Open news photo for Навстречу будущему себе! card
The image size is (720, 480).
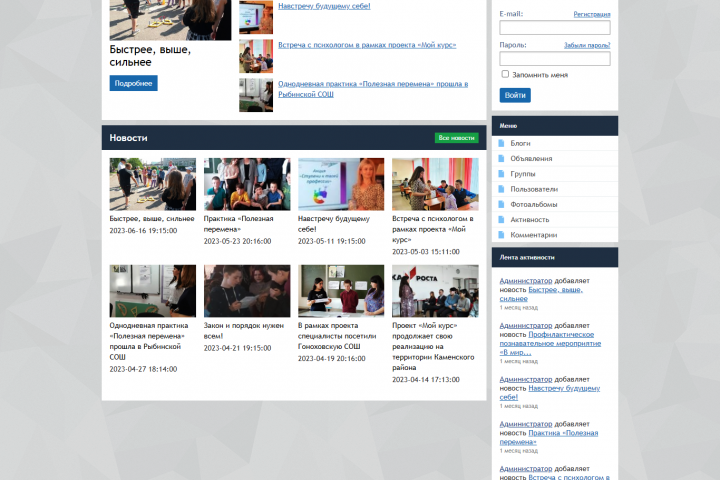click(x=341, y=184)
